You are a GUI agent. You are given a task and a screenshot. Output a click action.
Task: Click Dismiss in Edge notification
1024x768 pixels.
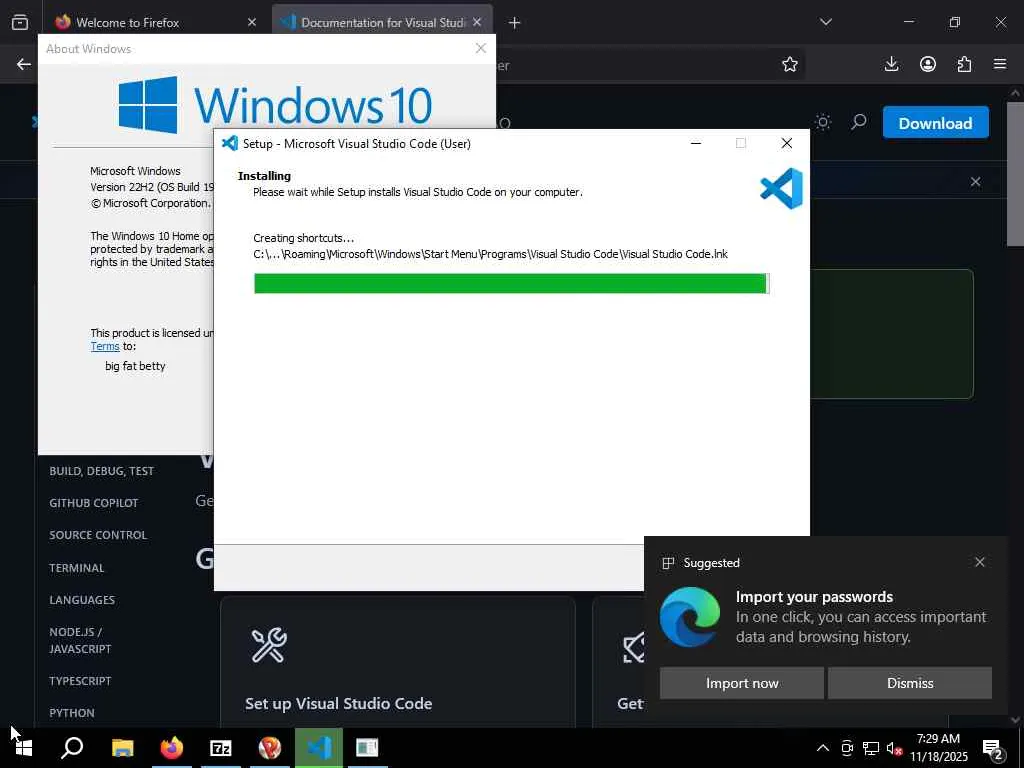click(910, 683)
